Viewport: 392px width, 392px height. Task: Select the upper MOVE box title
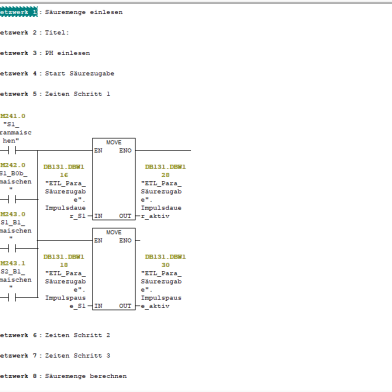click(114, 142)
